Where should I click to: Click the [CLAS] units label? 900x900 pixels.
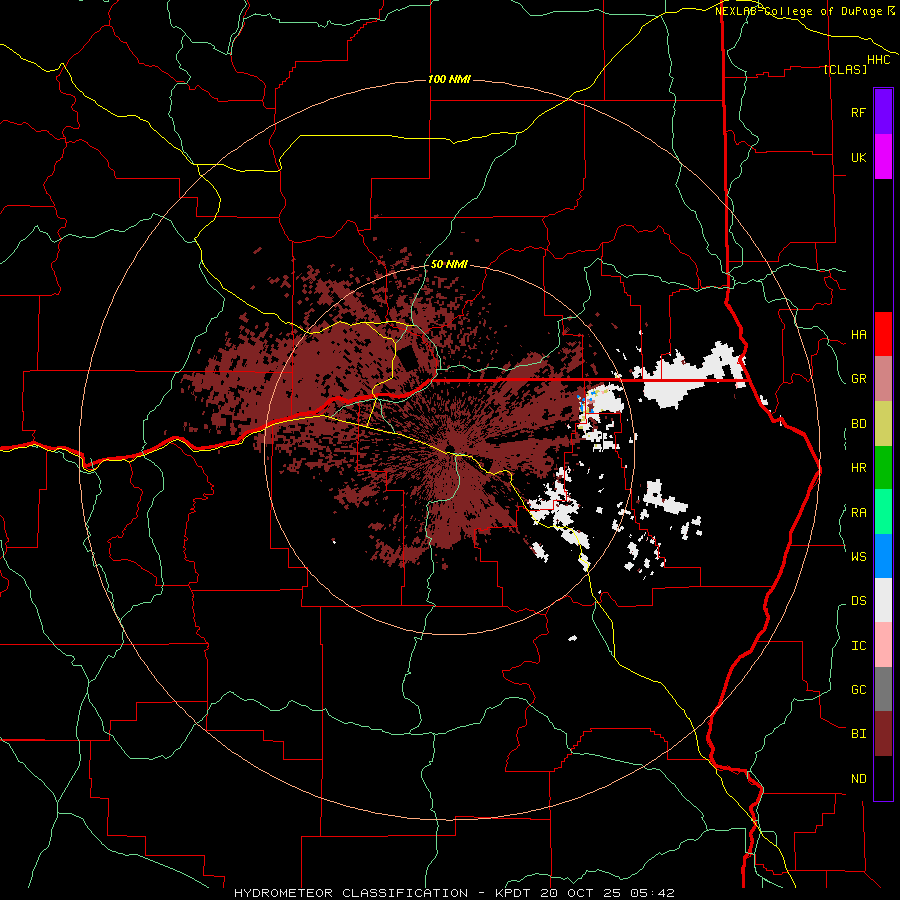click(x=845, y=69)
